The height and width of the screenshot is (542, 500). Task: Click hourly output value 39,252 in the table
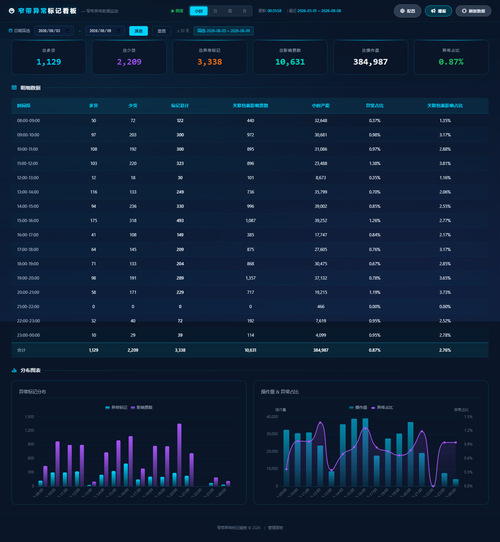(x=321, y=221)
